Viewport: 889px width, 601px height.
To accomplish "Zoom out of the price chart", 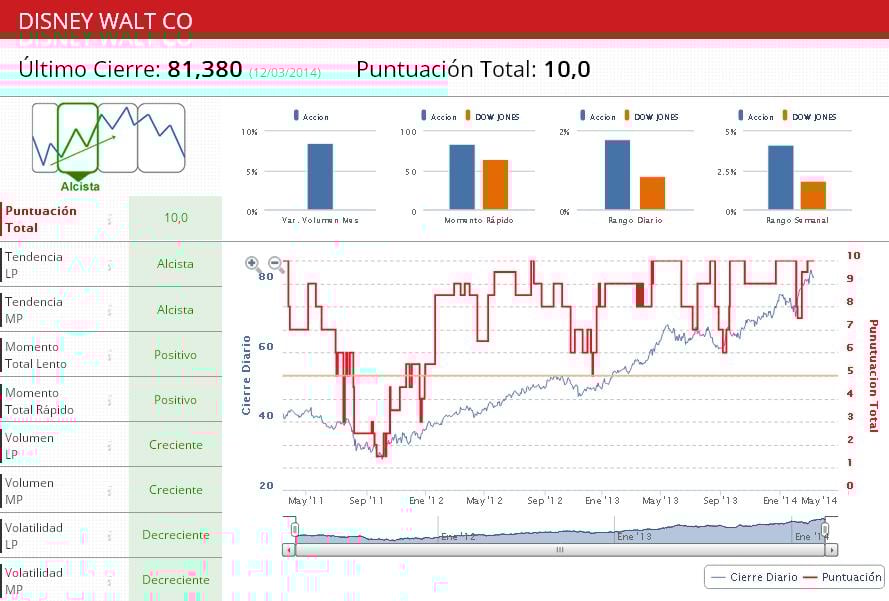I will click(x=276, y=264).
